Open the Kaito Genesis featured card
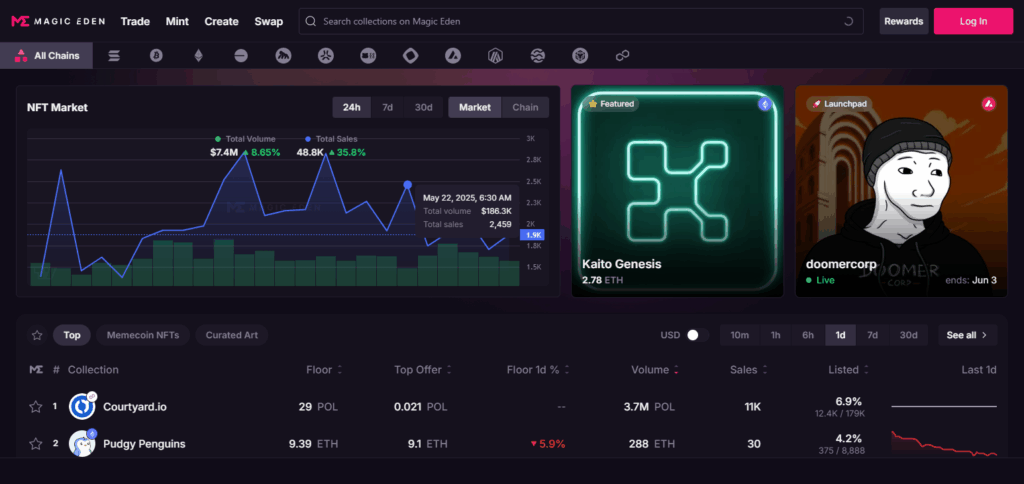The width and height of the screenshot is (1024, 484). click(x=677, y=191)
